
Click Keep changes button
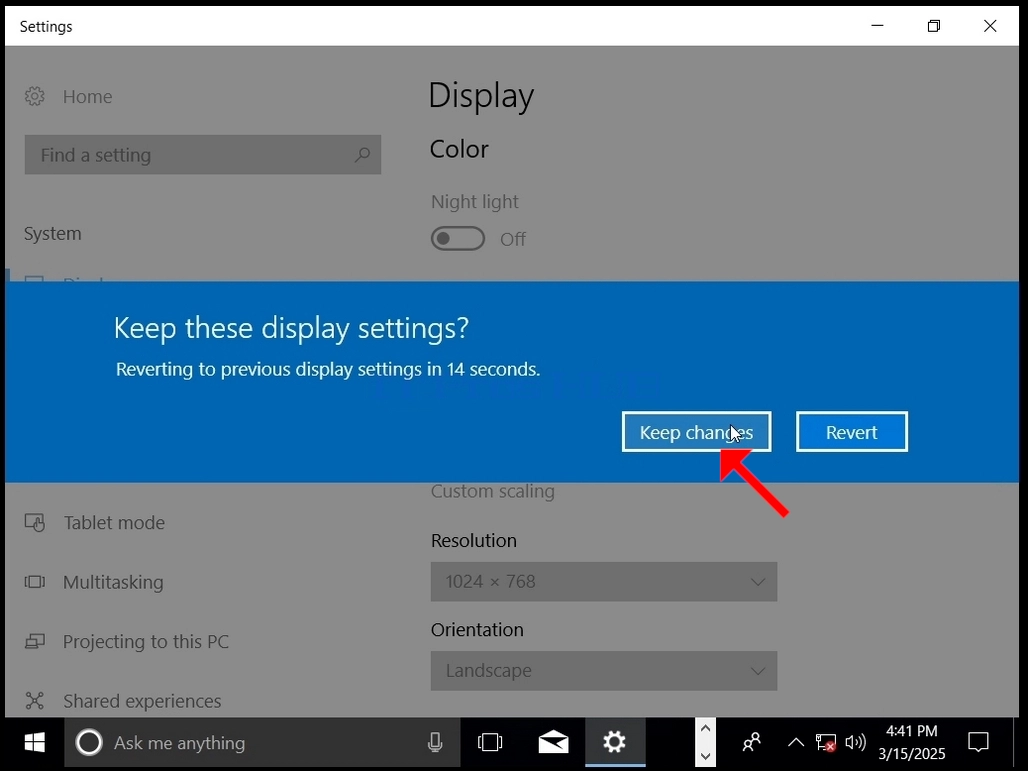(x=696, y=432)
